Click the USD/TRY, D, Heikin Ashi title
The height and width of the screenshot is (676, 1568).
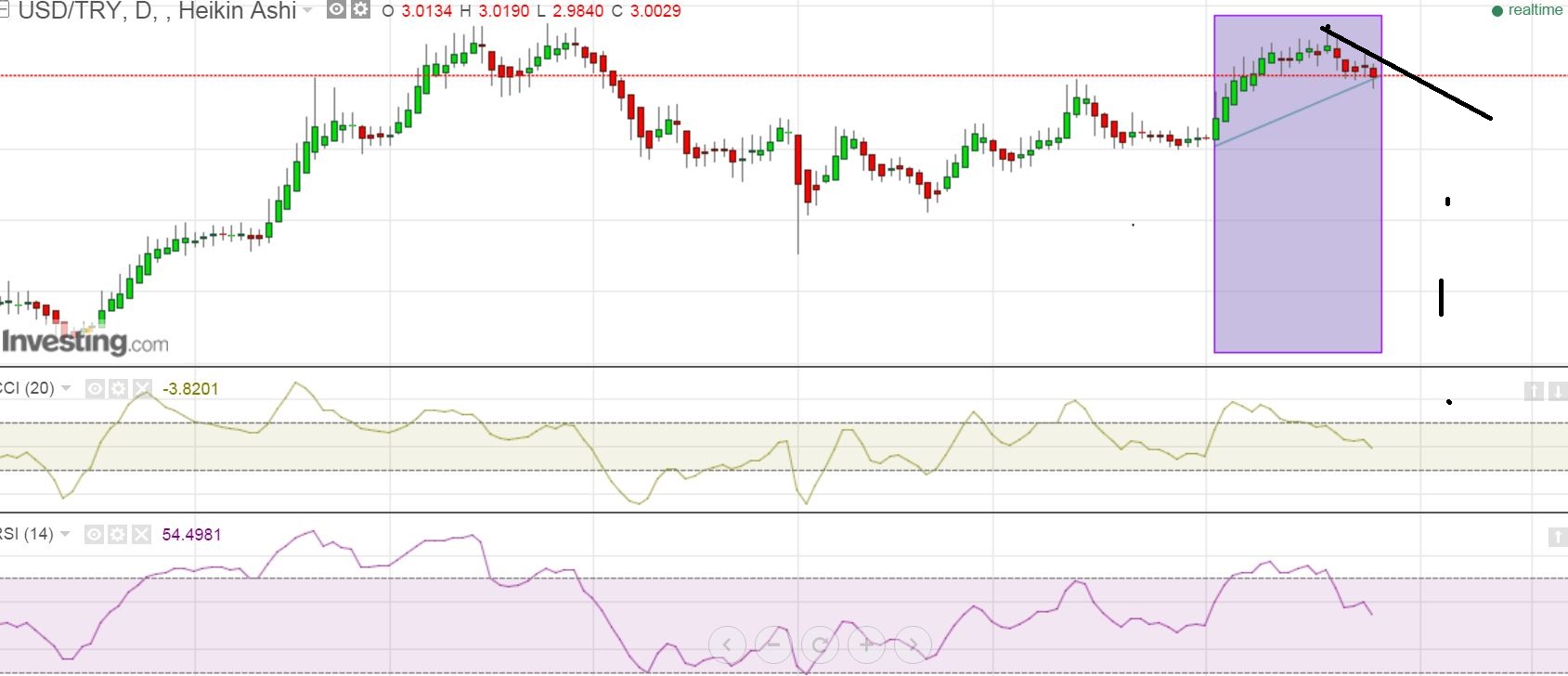click(157, 11)
